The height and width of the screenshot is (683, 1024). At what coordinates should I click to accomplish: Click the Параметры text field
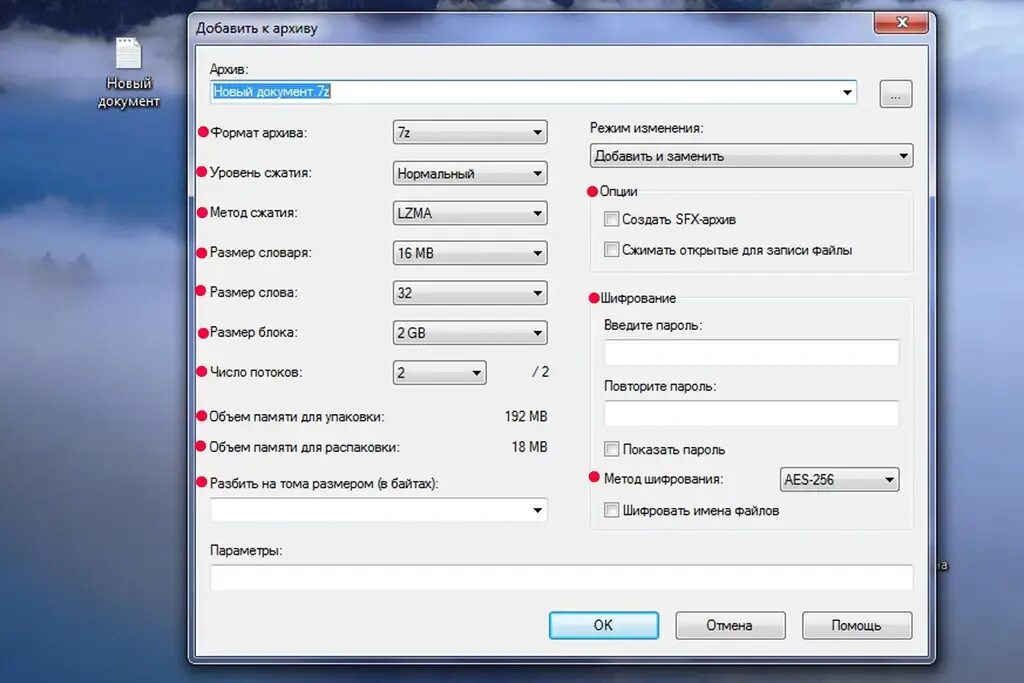click(561, 578)
